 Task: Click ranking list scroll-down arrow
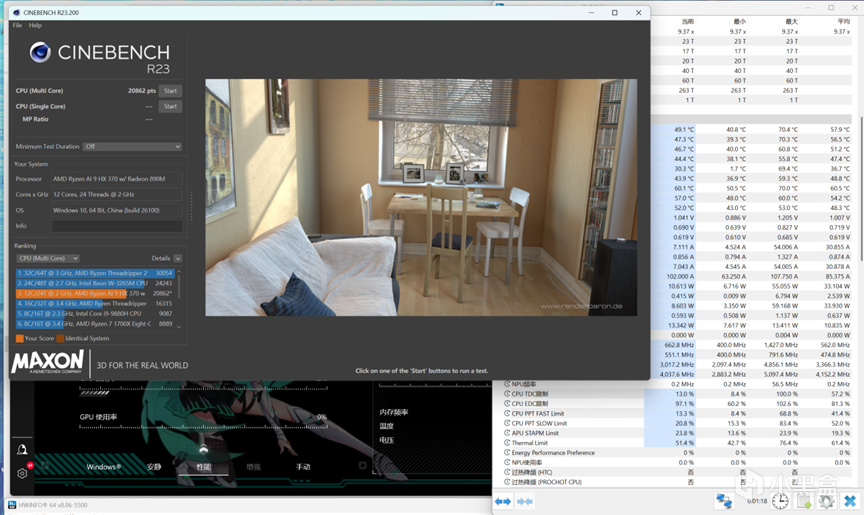point(179,326)
